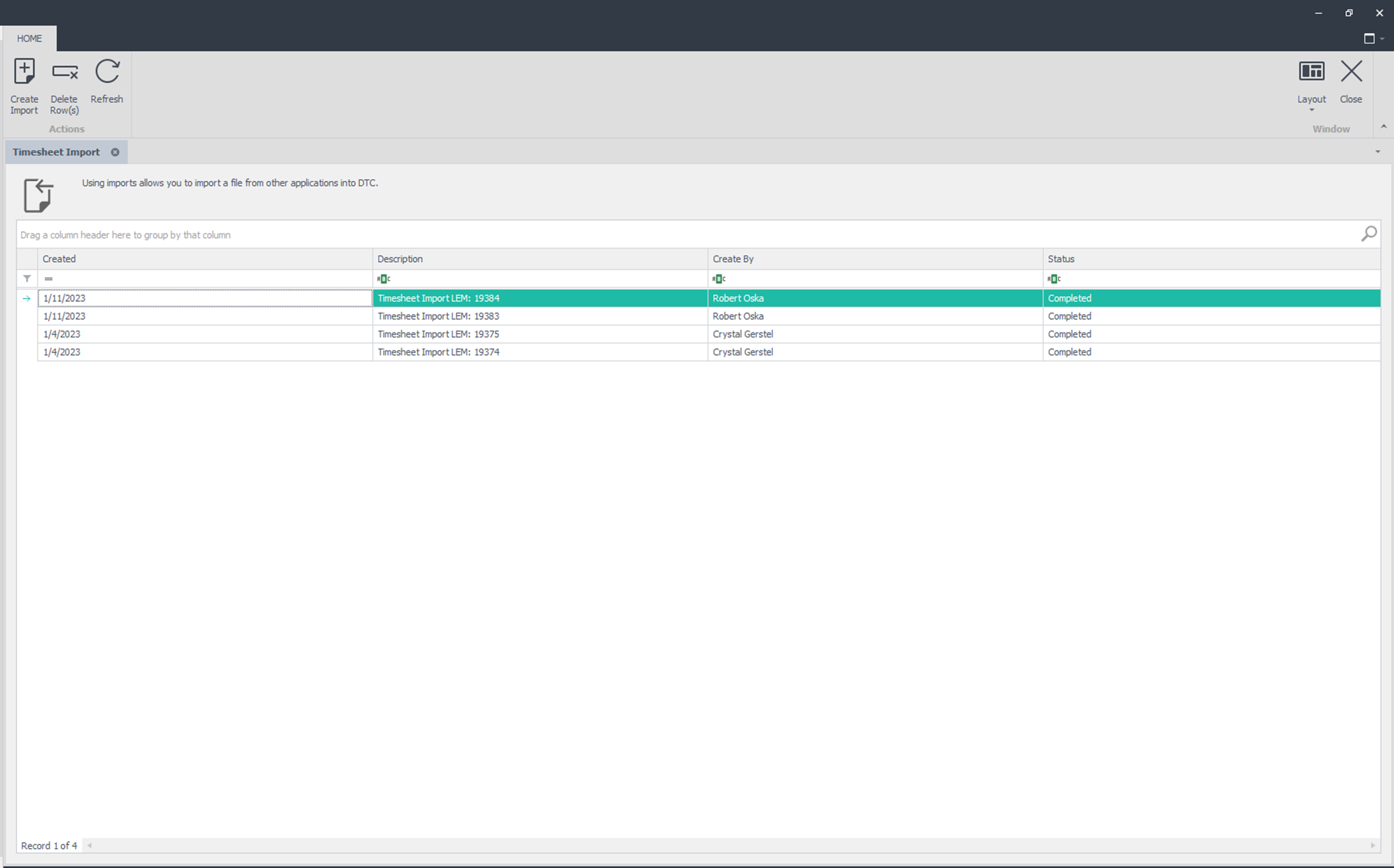Click the filter row funnel icon
This screenshot has width=1394, height=868.
(27, 279)
